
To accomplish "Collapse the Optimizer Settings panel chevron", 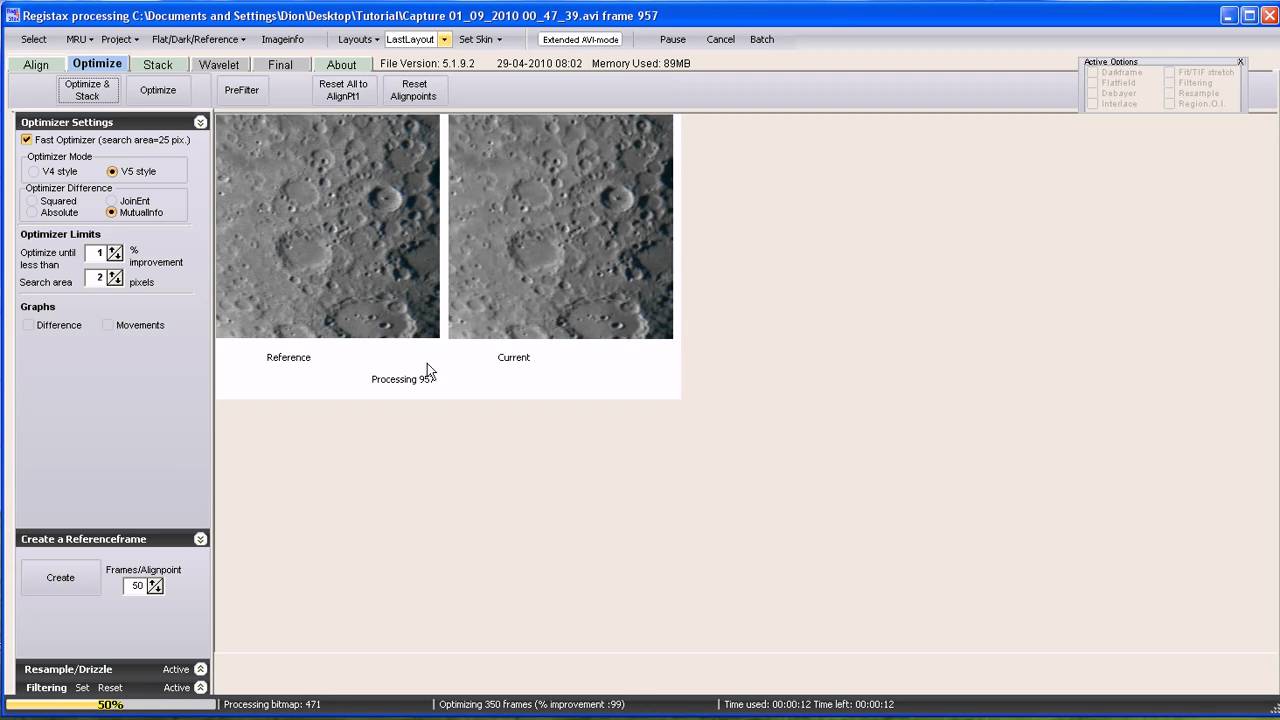I will (x=200, y=122).
